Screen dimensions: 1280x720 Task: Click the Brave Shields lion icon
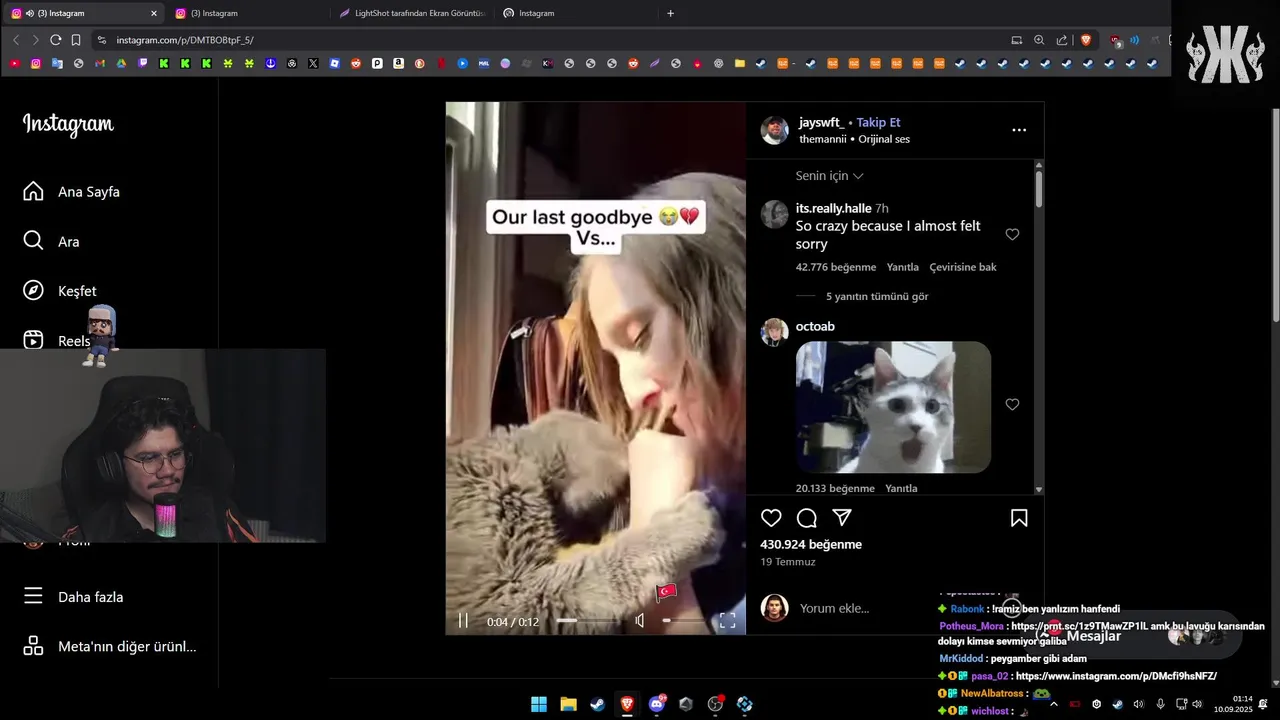tap(1086, 40)
